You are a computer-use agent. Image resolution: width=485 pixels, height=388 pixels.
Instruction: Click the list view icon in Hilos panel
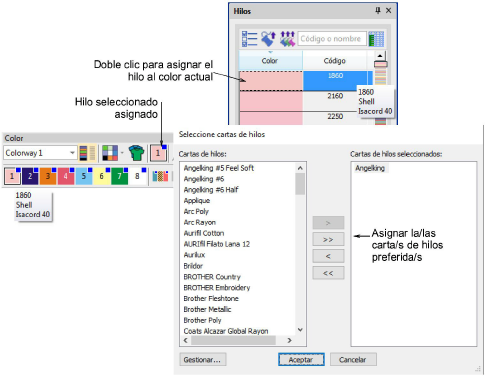249,39
